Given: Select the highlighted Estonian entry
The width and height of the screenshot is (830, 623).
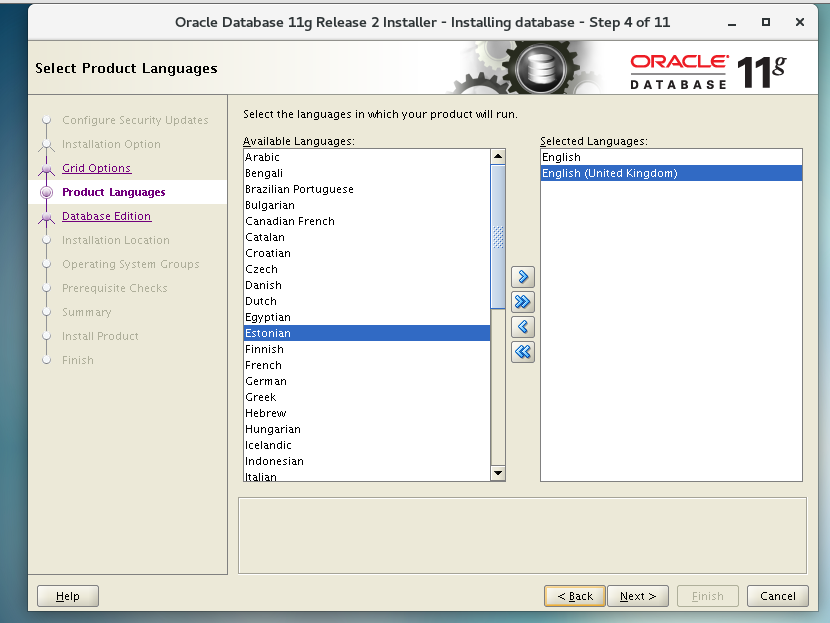Looking at the screenshot, I should (367, 333).
